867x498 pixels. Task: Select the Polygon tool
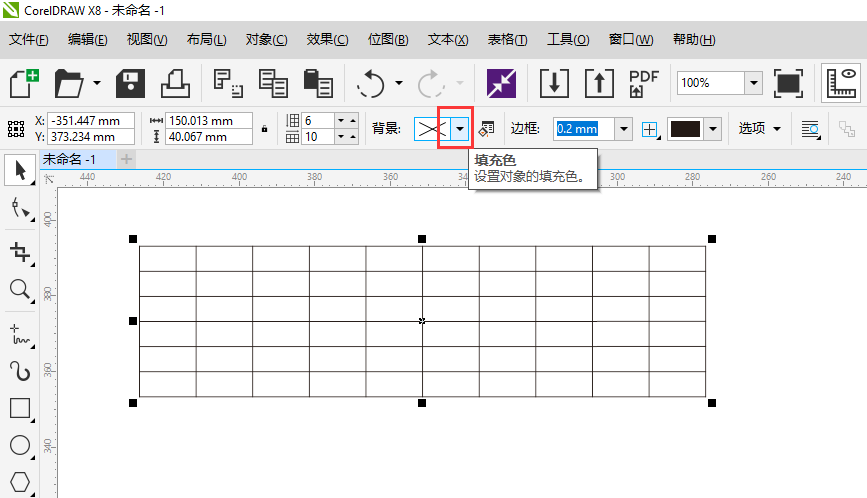(20, 482)
